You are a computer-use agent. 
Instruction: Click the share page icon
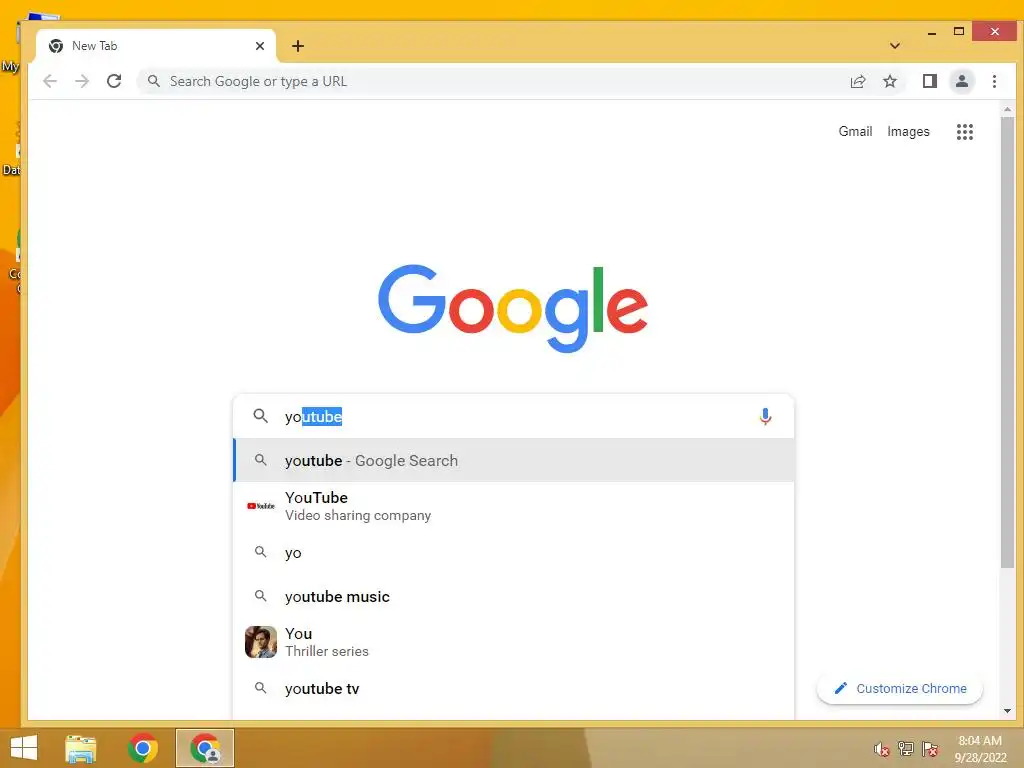coord(857,81)
